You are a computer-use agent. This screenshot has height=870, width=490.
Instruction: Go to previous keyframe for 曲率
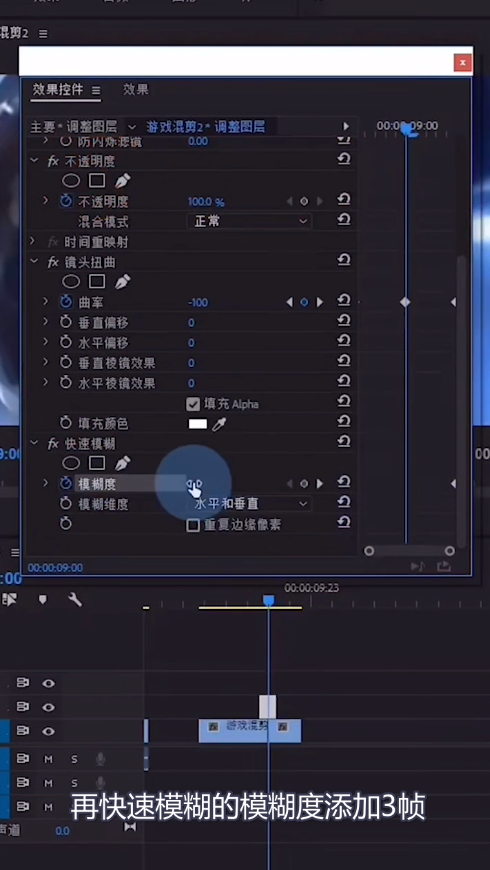coord(289,302)
